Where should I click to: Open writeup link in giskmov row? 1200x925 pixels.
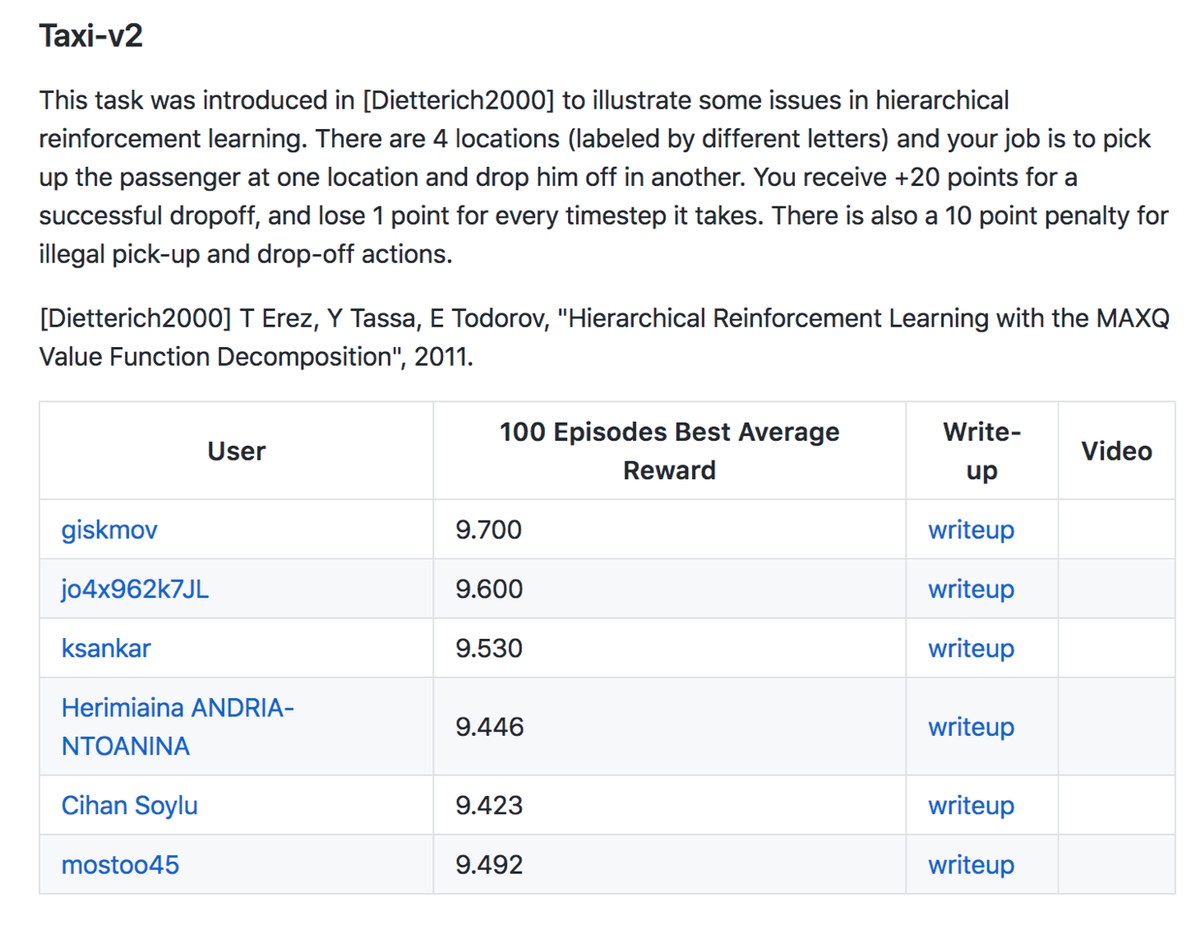point(970,530)
